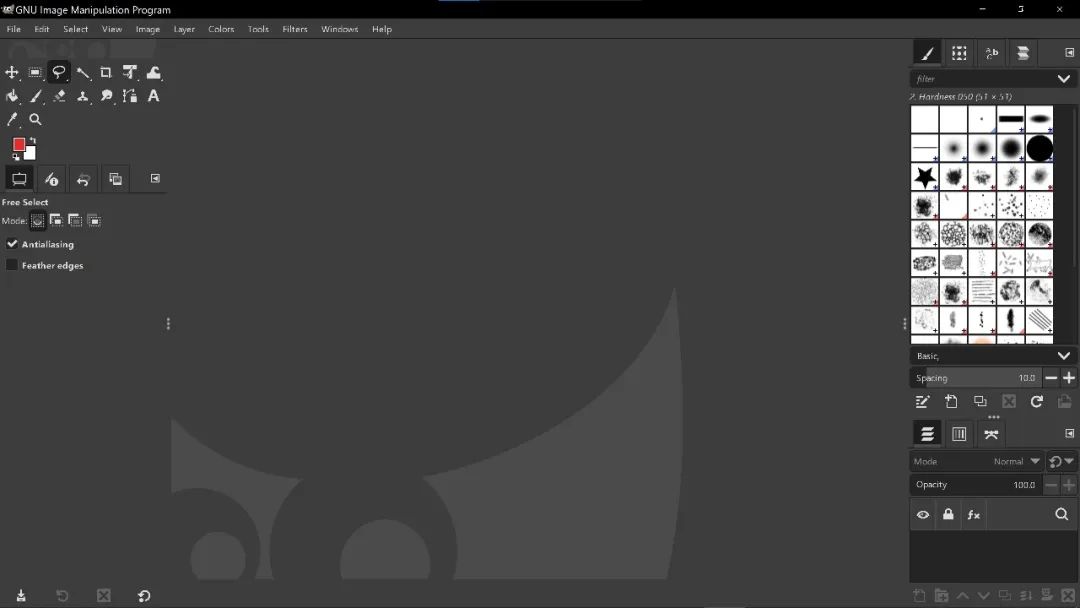Switch to the Paths dock tab

991,434
